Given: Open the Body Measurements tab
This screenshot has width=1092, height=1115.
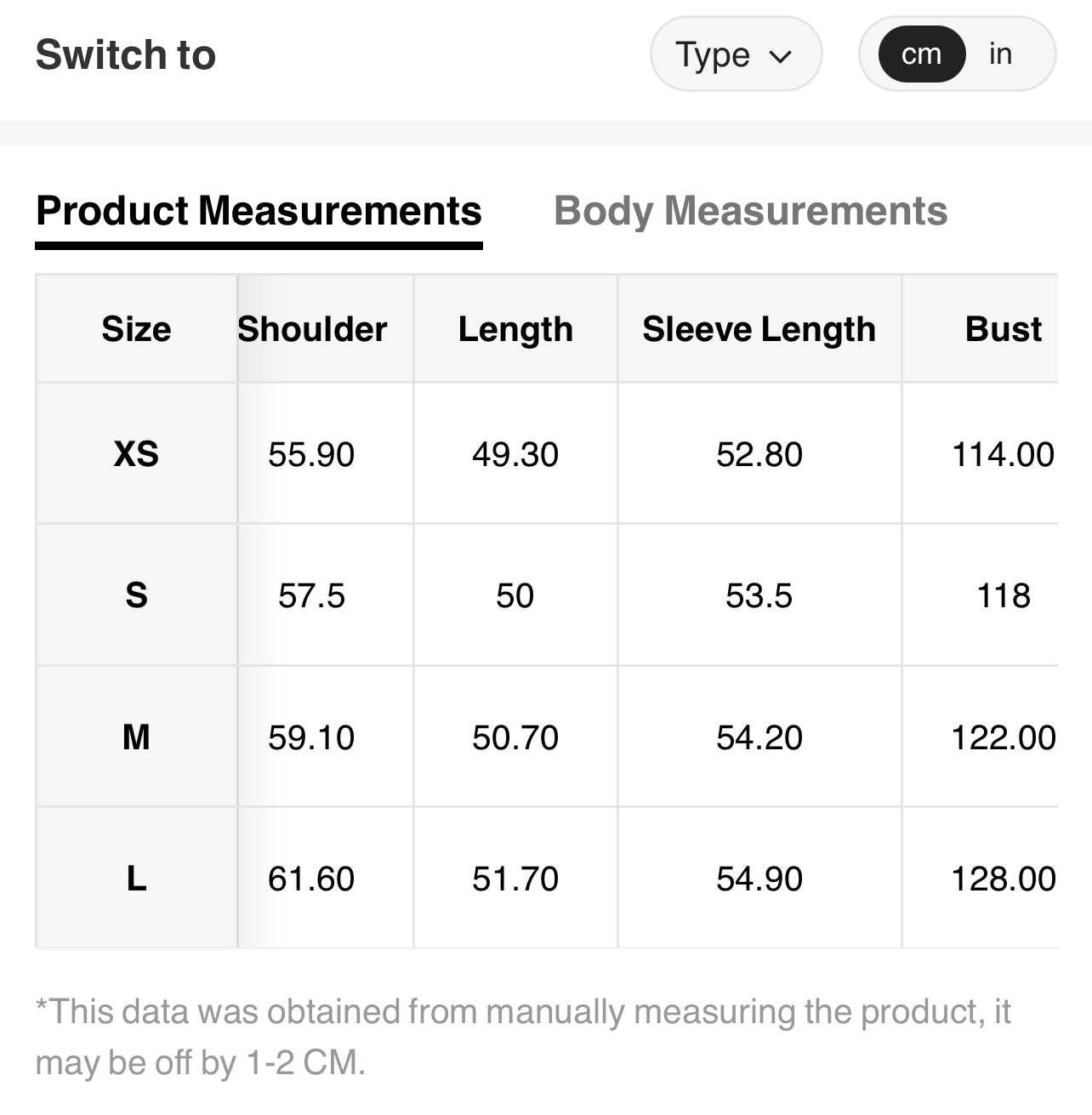Looking at the screenshot, I should (x=750, y=211).
